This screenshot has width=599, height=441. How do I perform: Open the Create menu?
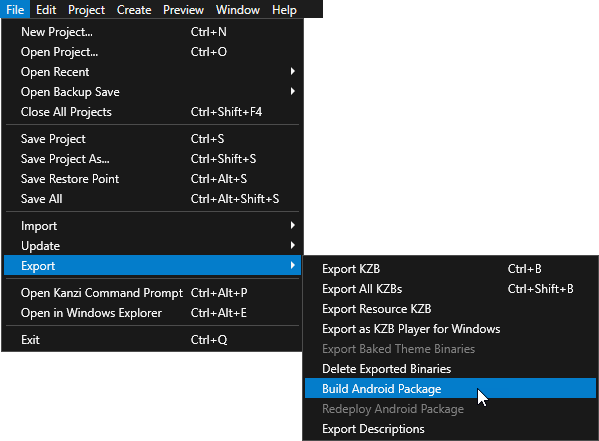pos(134,9)
